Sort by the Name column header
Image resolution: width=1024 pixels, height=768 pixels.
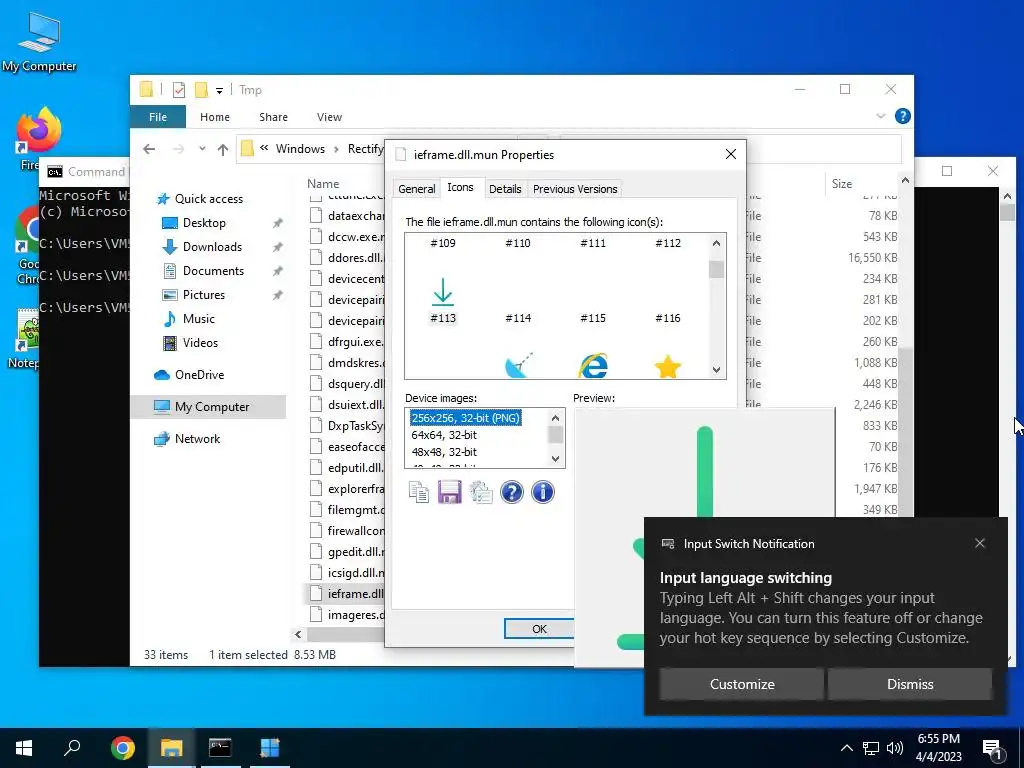pos(323,184)
